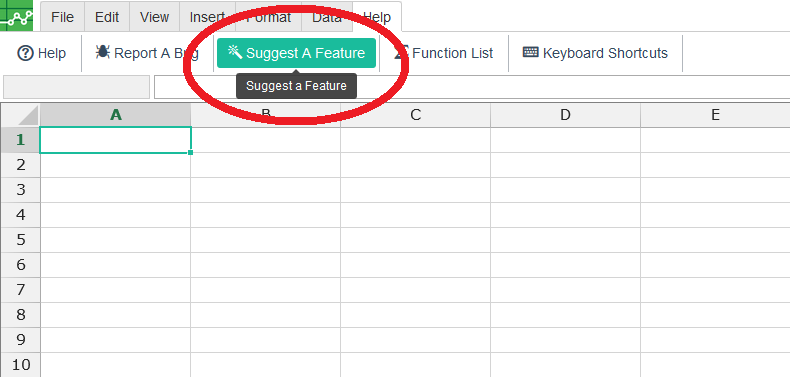This screenshot has width=790, height=377.
Task: Click the question mark Help icon
Action: [x=25, y=53]
